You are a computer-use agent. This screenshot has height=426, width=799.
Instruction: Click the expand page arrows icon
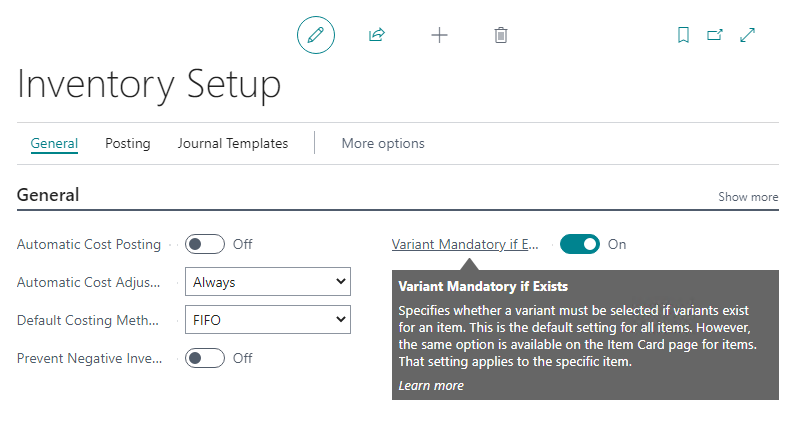[748, 35]
